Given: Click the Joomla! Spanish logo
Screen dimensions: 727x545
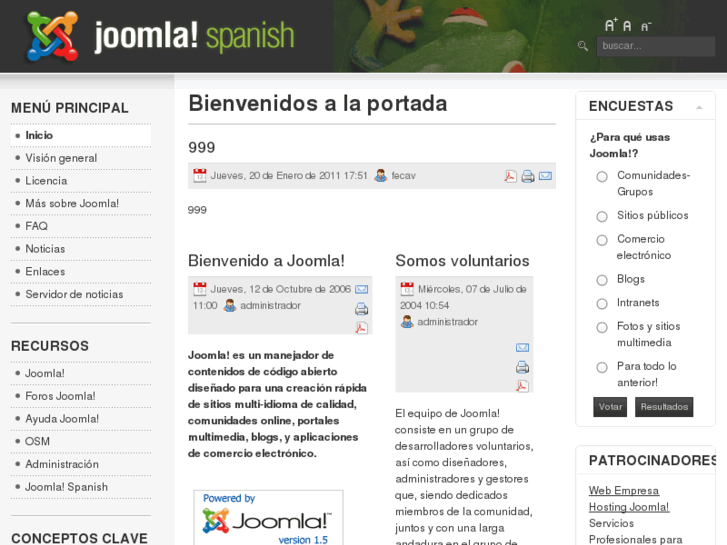Looking at the screenshot, I should coord(160,36).
